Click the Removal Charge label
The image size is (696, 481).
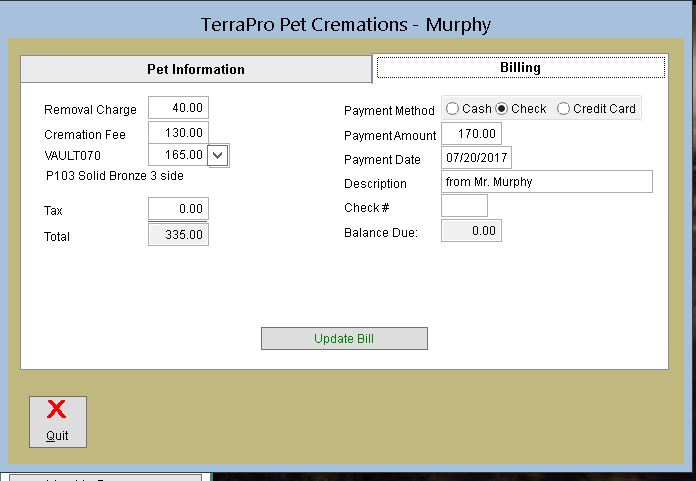[x=91, y=110]
